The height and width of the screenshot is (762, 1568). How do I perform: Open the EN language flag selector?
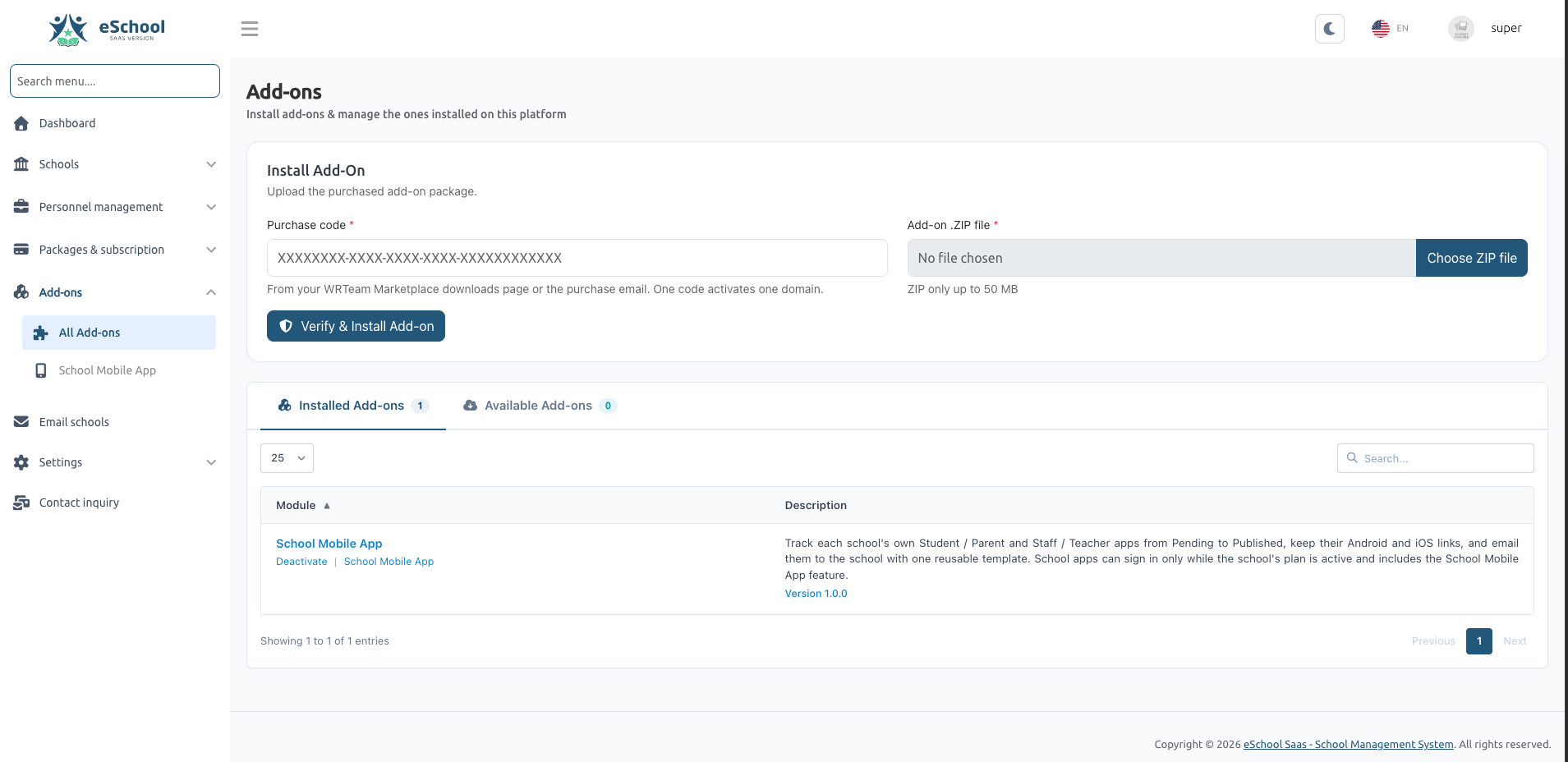pyautogui.click(x=1390, y=29)
